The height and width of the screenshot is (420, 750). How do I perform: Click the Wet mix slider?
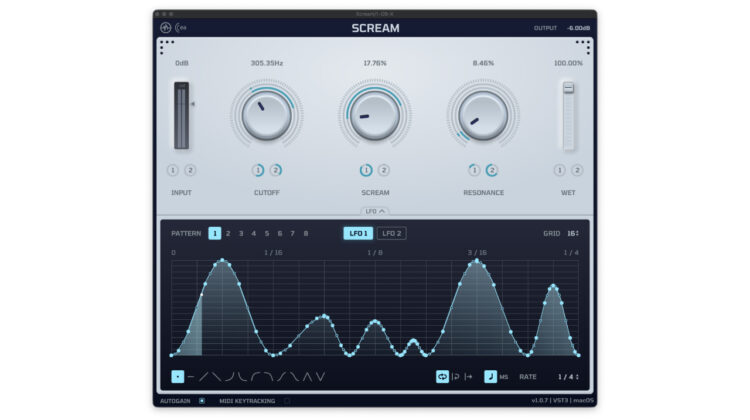pos(568,115)
